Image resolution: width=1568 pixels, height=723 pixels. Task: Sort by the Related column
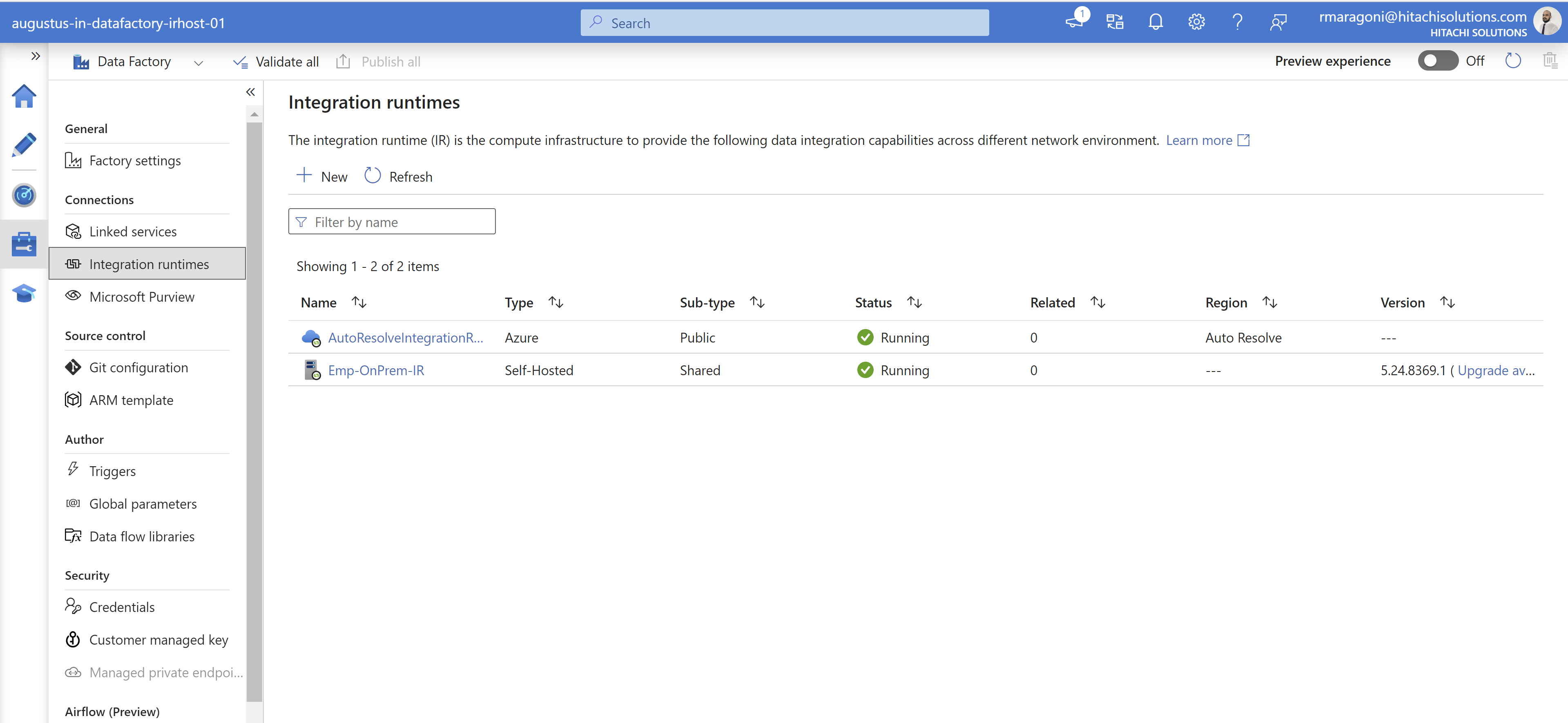click(x=1097, y=302)
